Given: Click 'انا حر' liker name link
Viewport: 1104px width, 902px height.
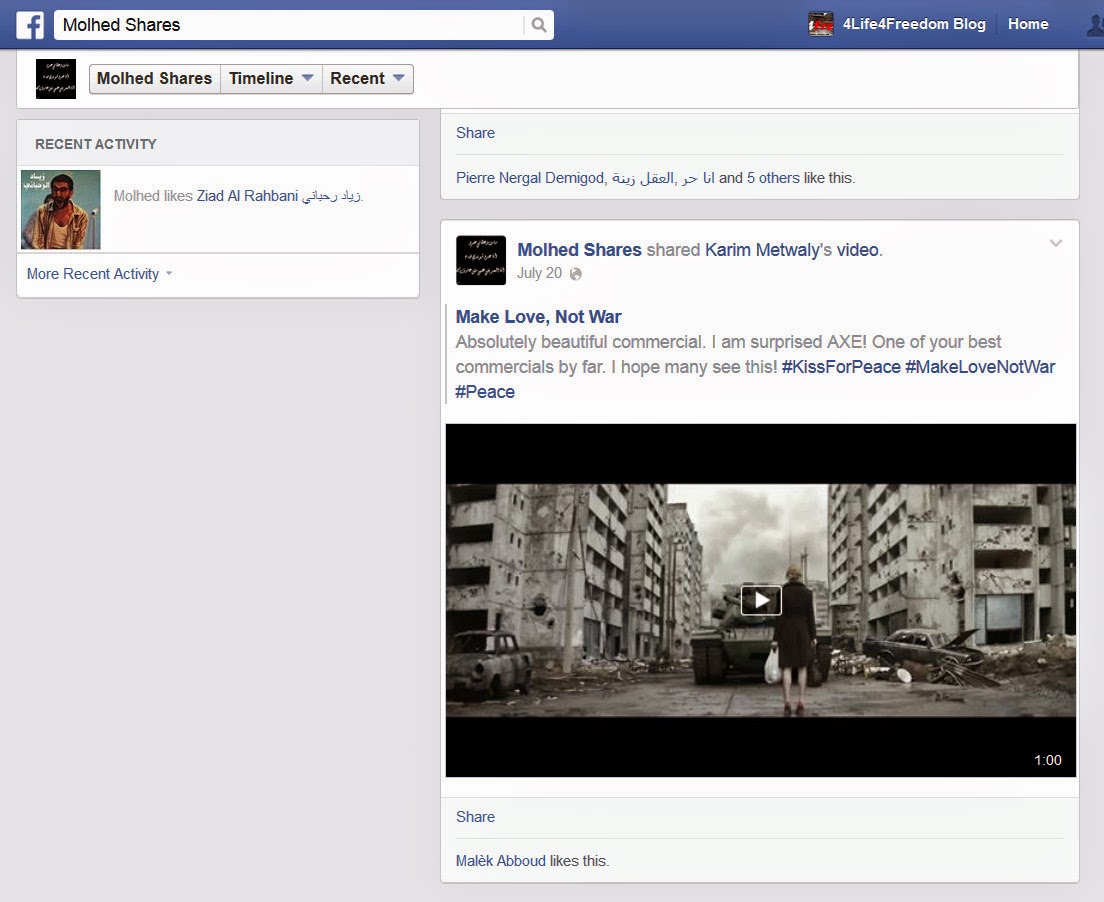Looking at the screenshot, I should [698, 178].
